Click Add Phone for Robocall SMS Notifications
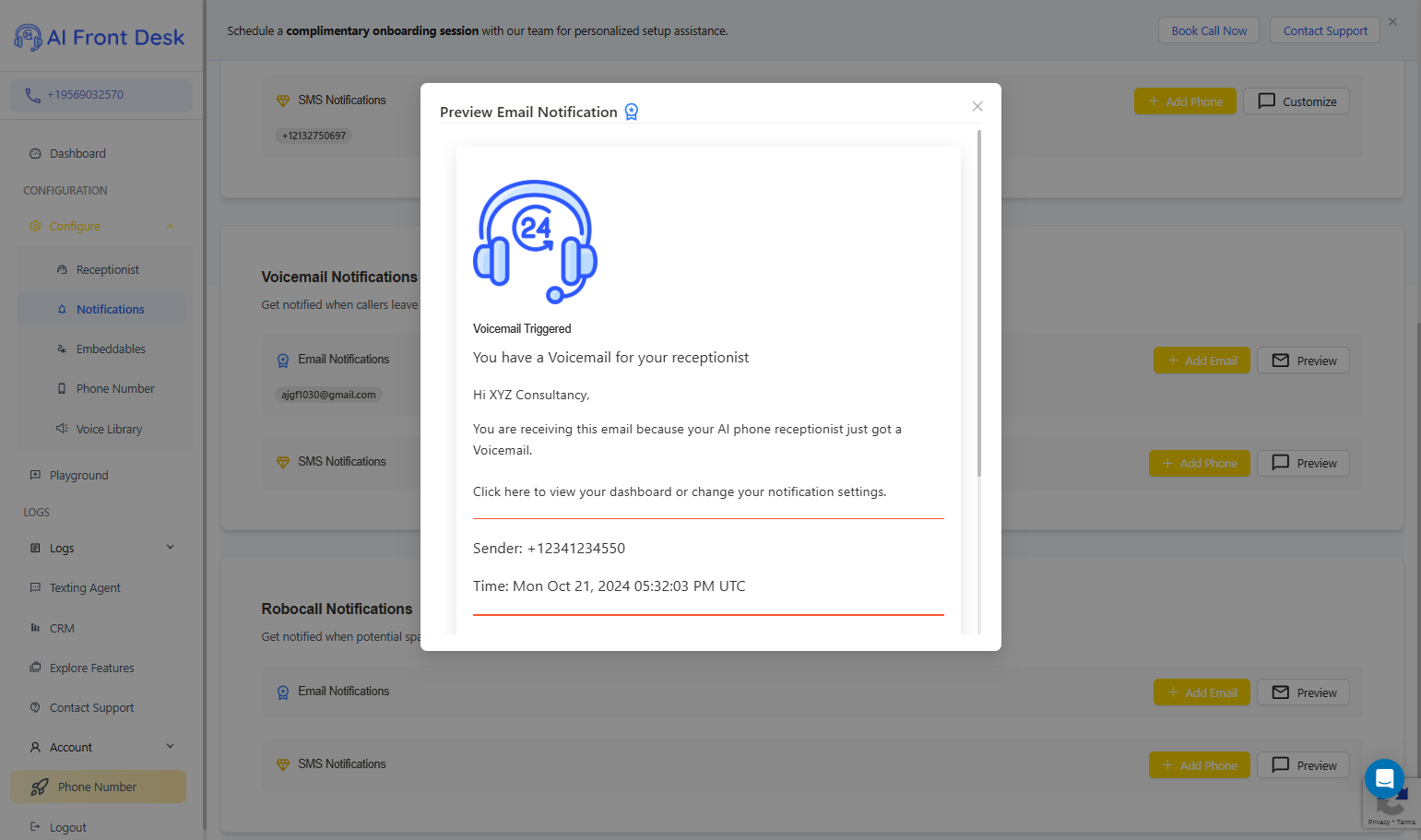 (x=1199, y=765)
